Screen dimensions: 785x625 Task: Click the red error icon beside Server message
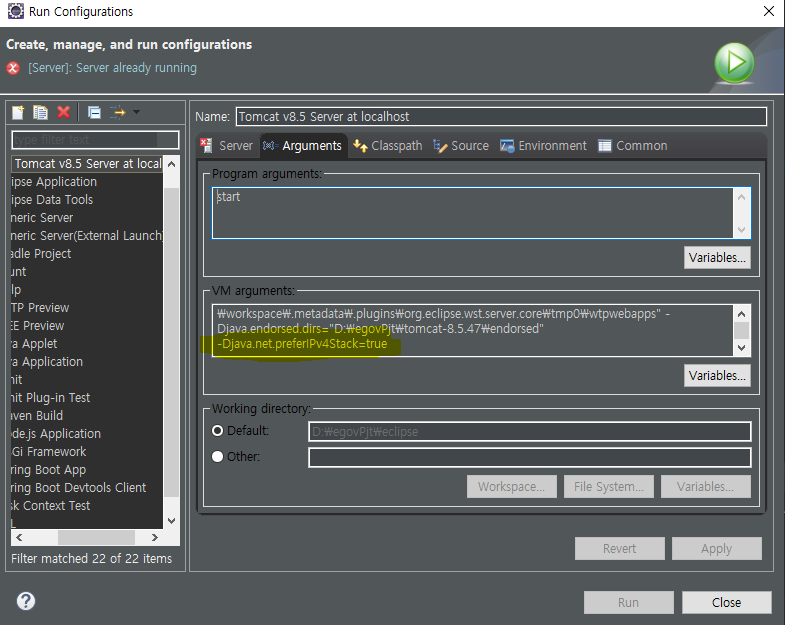tap(14, 68)
